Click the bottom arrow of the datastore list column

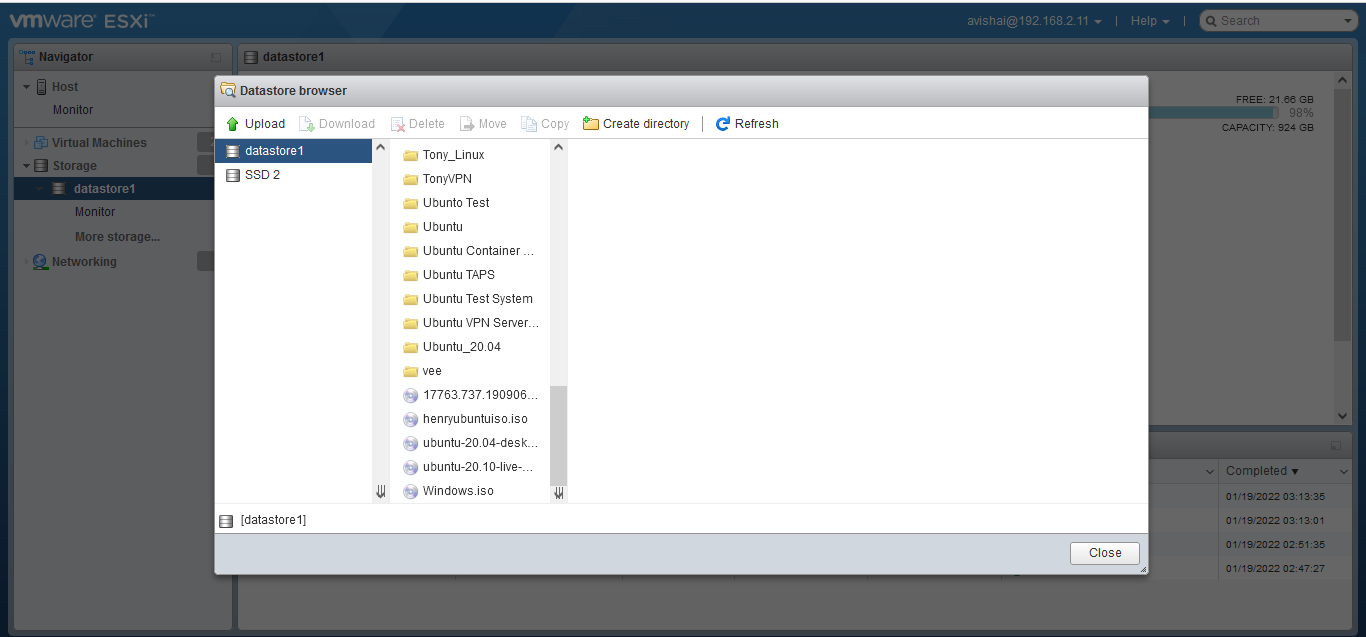[381, 492]
